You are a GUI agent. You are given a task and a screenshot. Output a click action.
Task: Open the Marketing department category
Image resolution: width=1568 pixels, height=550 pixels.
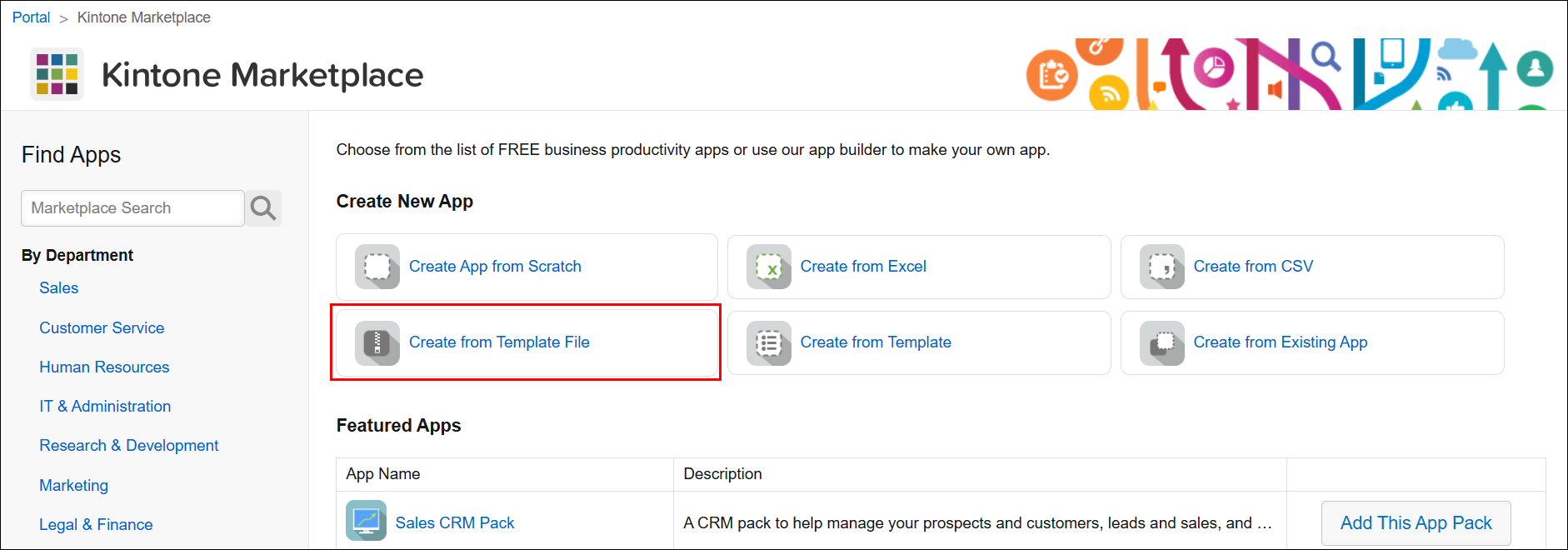[73, 485]
